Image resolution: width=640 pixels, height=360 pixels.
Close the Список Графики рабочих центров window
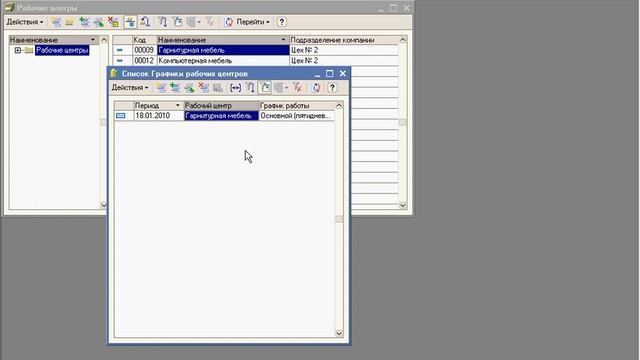(x=343, y=74)
